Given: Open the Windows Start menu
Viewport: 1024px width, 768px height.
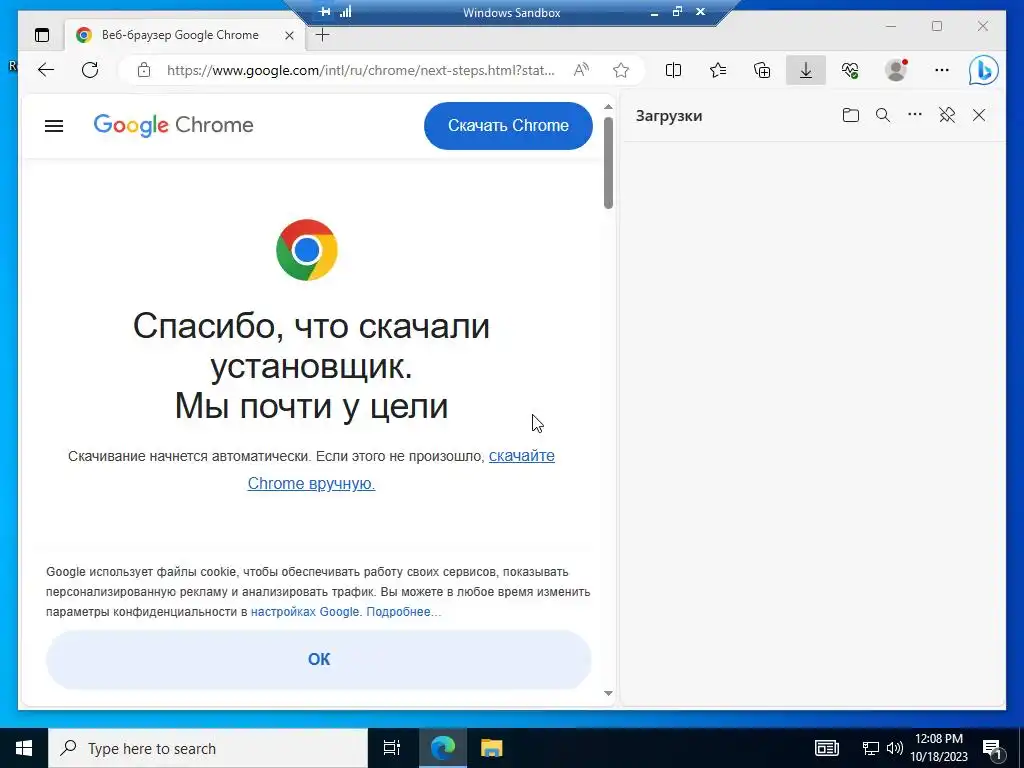Looking at the screenshot, I should pyautogui.click(x=24, y=748).
